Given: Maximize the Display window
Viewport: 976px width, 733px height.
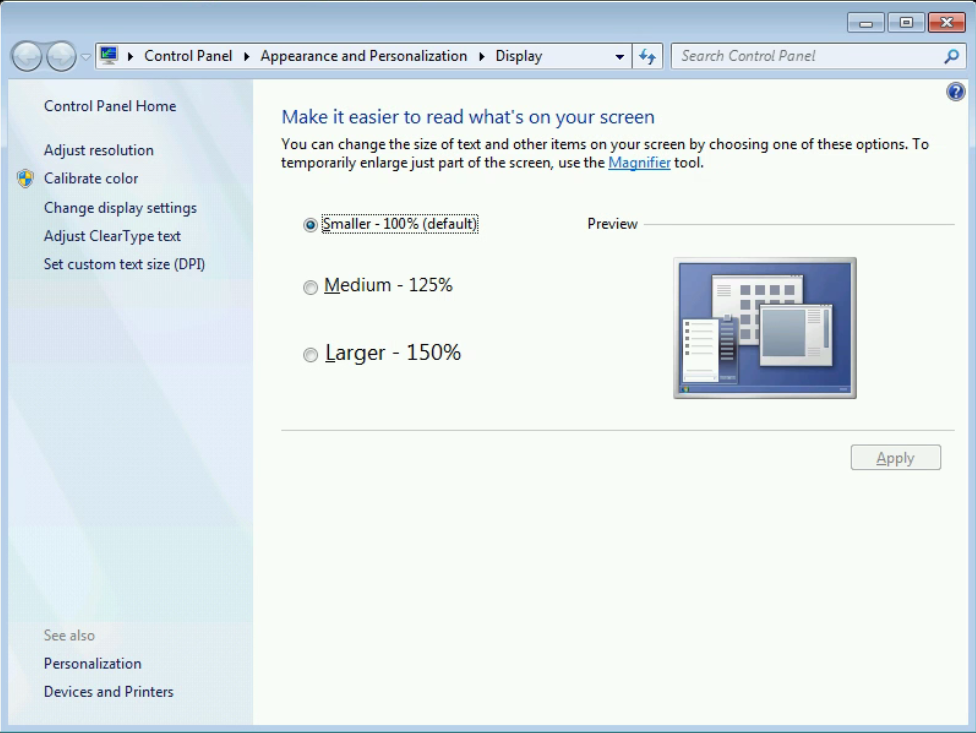Looking at the screenshot, I should coord(906,23).
